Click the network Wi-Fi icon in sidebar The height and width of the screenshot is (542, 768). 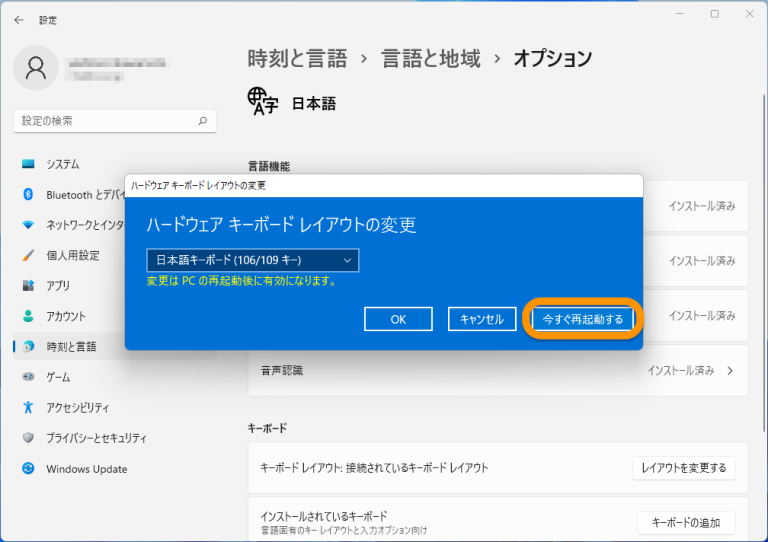[28, 225]
